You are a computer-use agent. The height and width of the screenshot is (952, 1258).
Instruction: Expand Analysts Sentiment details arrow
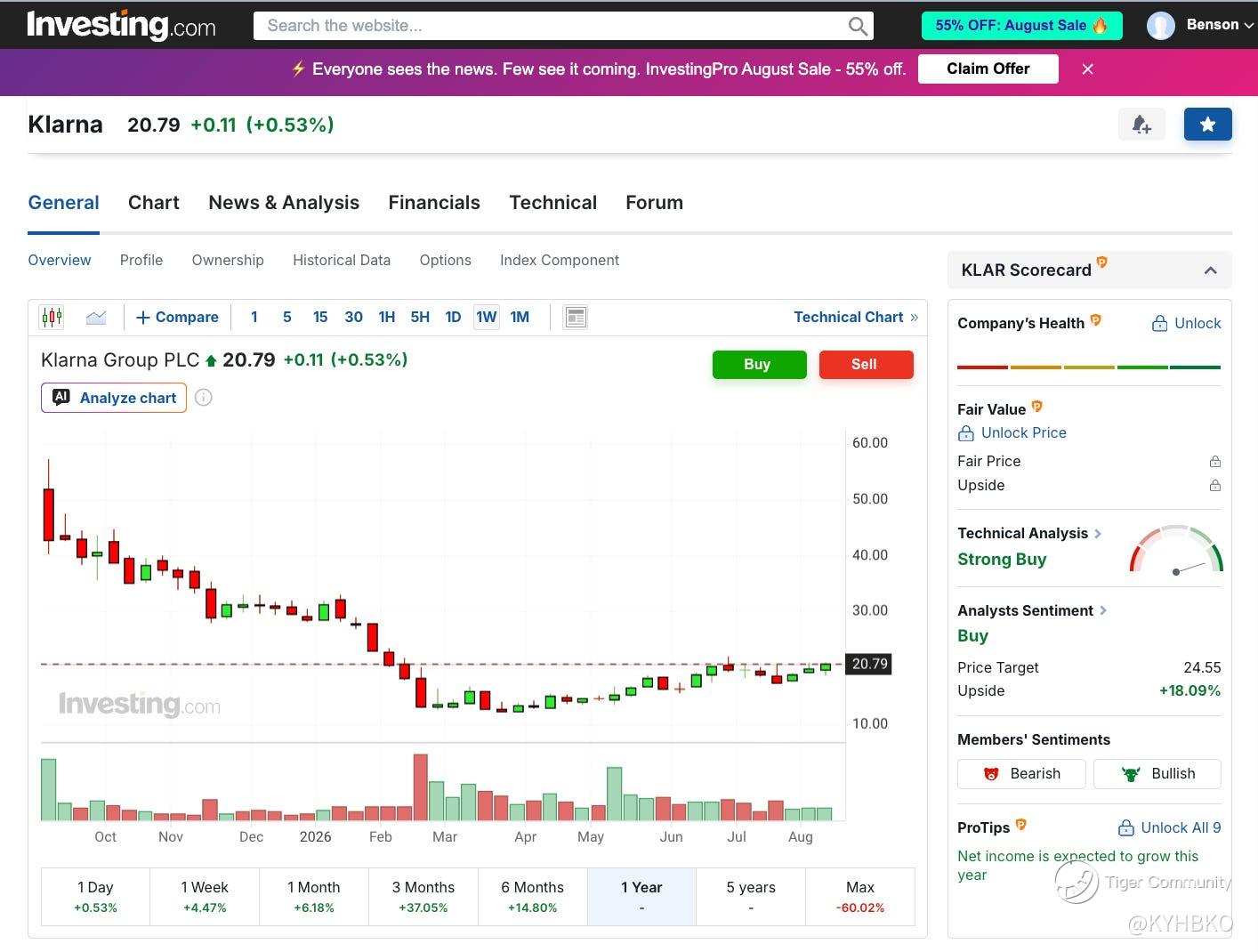coord(1103,610)
